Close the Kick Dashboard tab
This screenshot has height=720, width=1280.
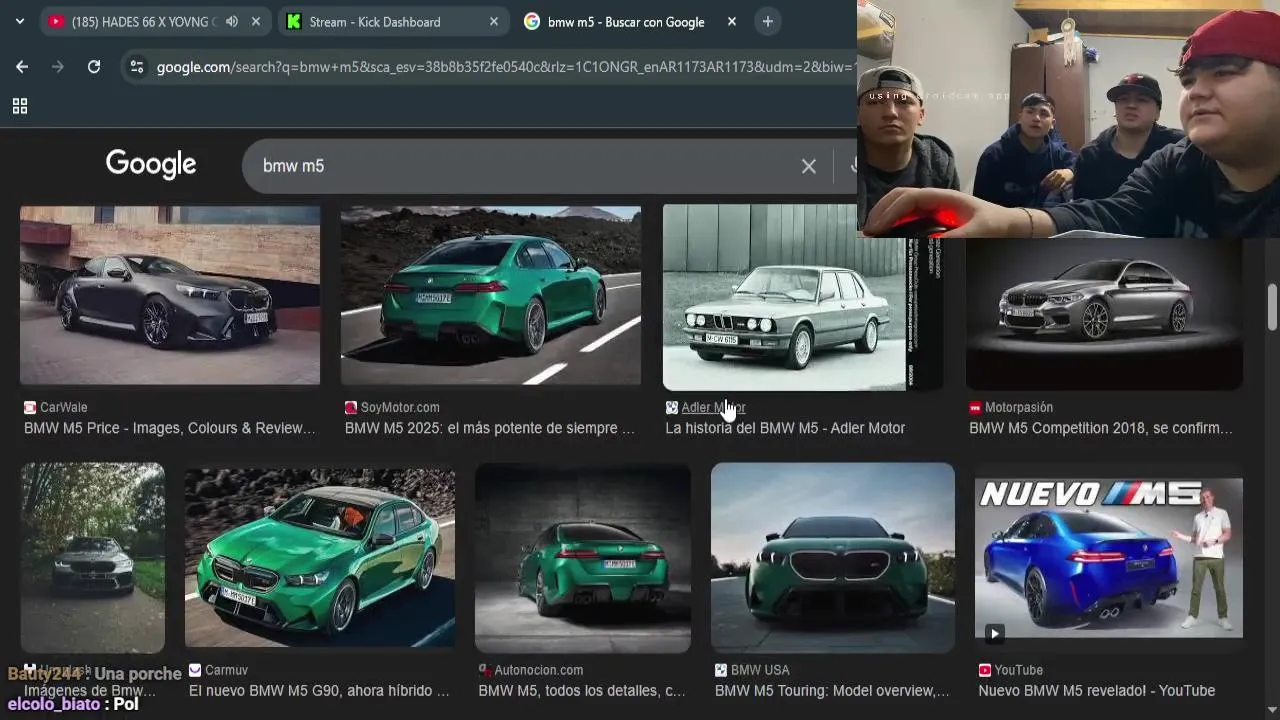(x=494, y=21)
